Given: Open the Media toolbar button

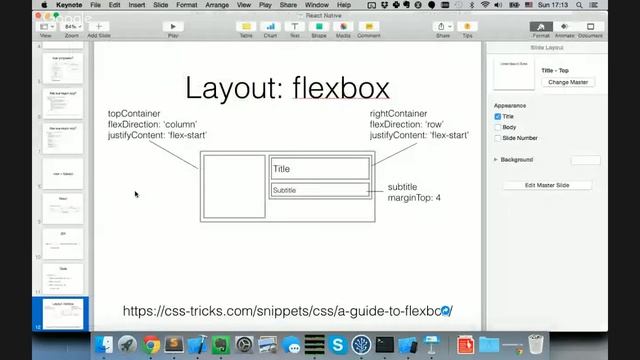Looking at the screenshot, I should (x=343, y=27).
